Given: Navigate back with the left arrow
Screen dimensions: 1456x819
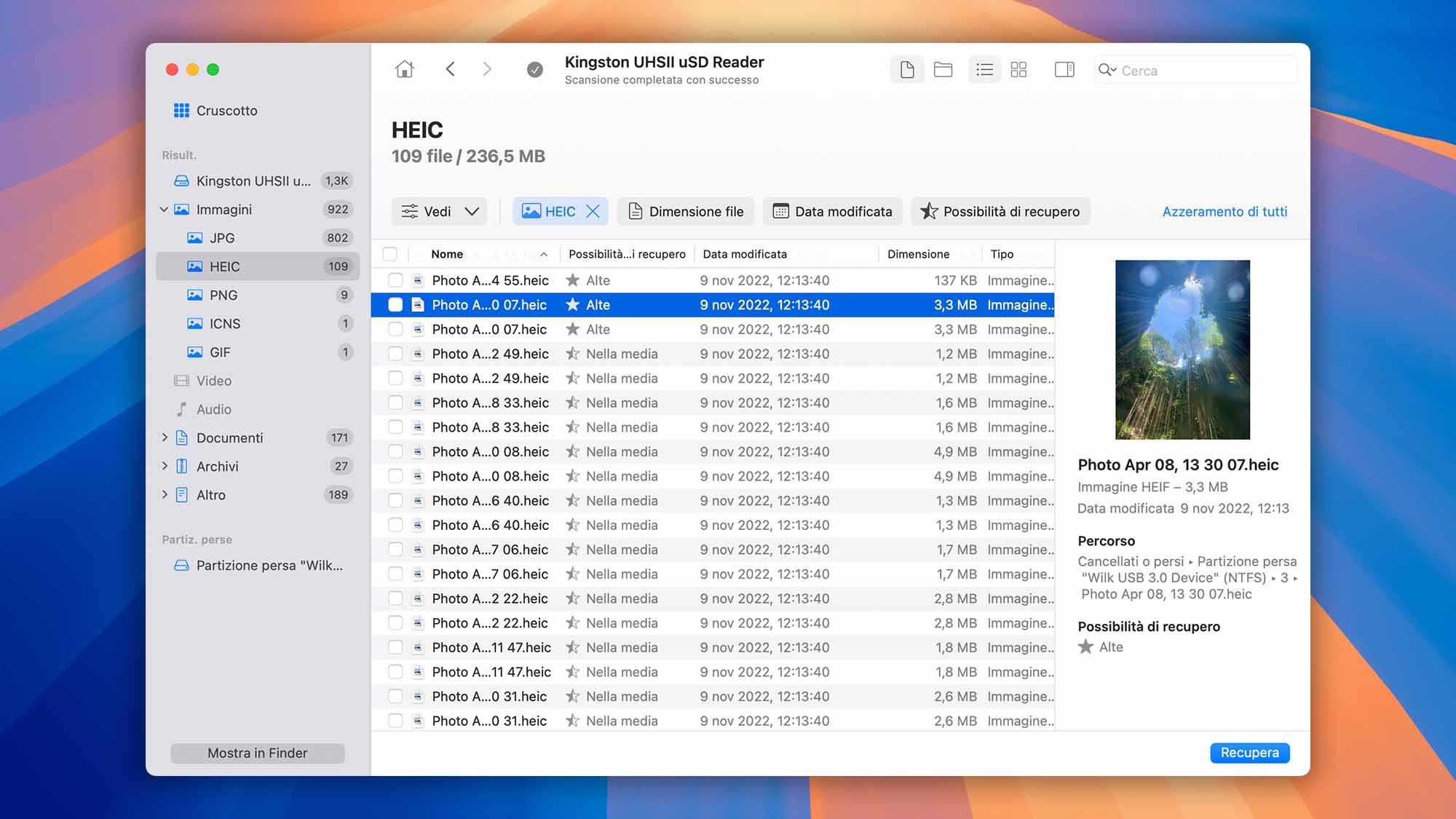Looking at the screenshot, I should pos(450,69).
